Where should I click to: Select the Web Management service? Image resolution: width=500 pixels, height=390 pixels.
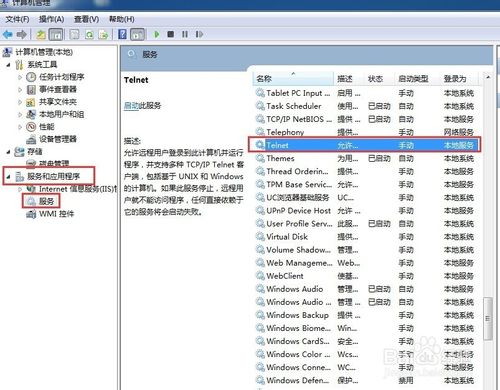(x=366, y=263)
